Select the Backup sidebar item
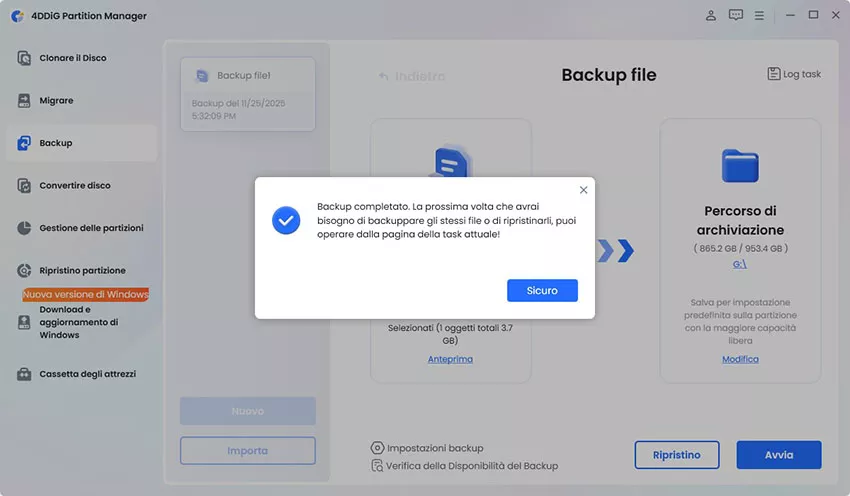This screenshot has width=850, height=496. click(81, 143)
